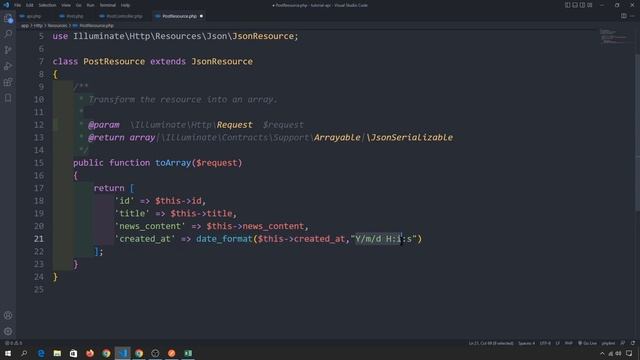This screenshot has width=640, height=360.
Task: Click the Split Editor Right icon
Action: tap(624, 16)
